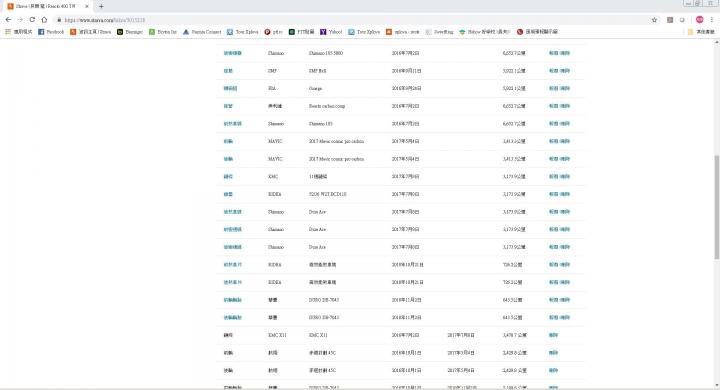Open the Garmin Connect bookmark
This screenshot has height=390, width=720.
(202, 32)
